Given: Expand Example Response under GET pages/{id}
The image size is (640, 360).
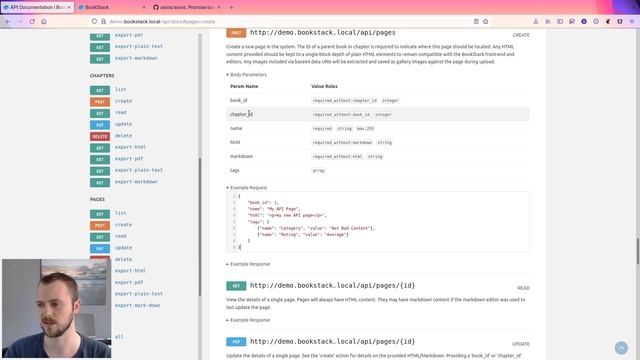Looking at the screenshot, I should point(248,320).
